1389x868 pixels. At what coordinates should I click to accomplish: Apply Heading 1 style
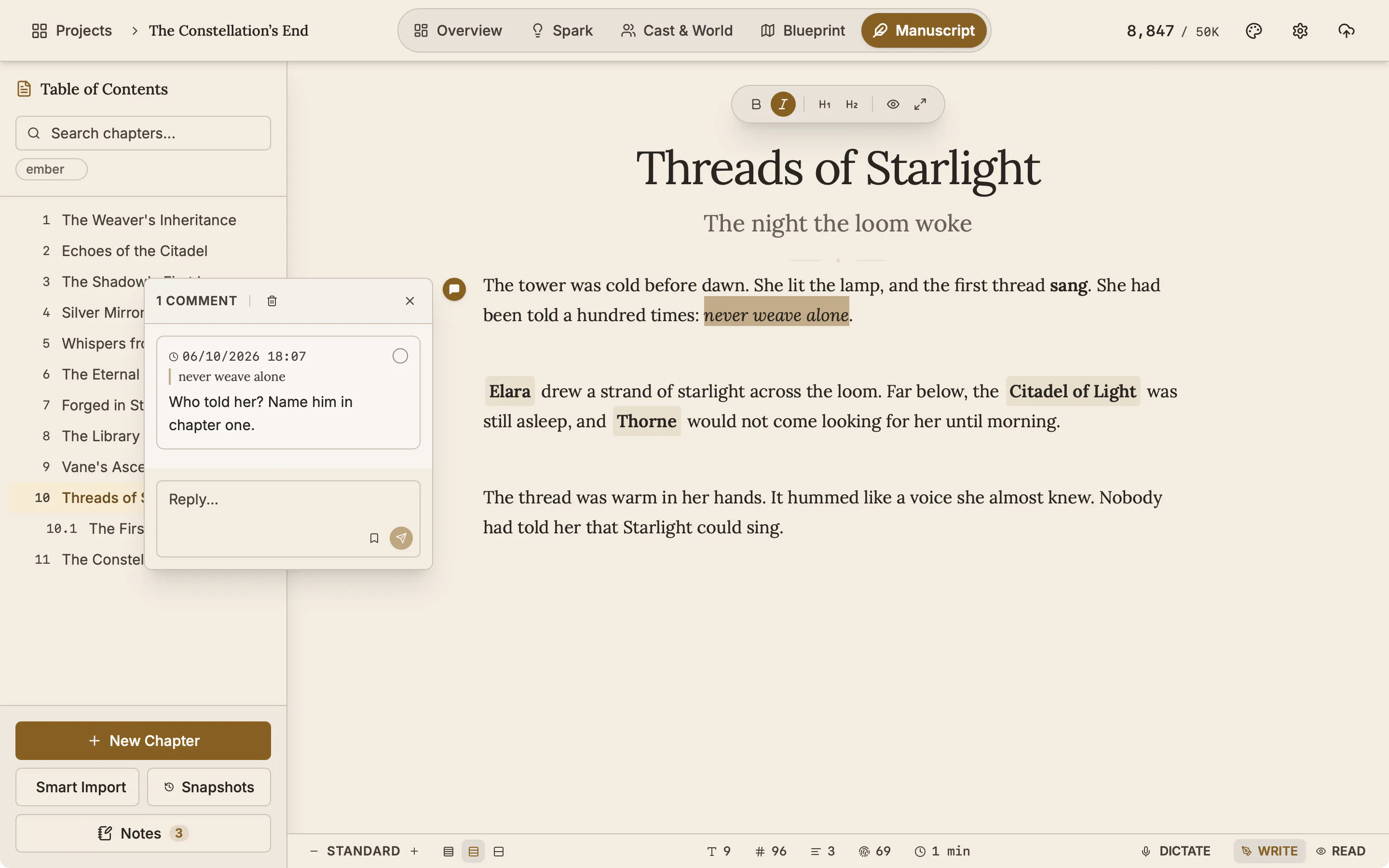click(x=824, y=105)
